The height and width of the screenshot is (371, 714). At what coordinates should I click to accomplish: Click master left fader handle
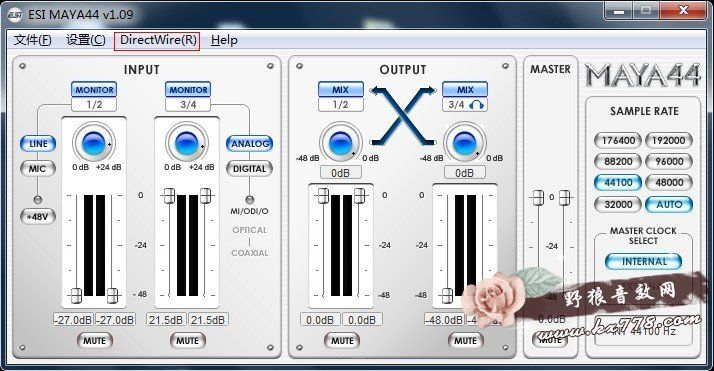(x=538, y=198)
